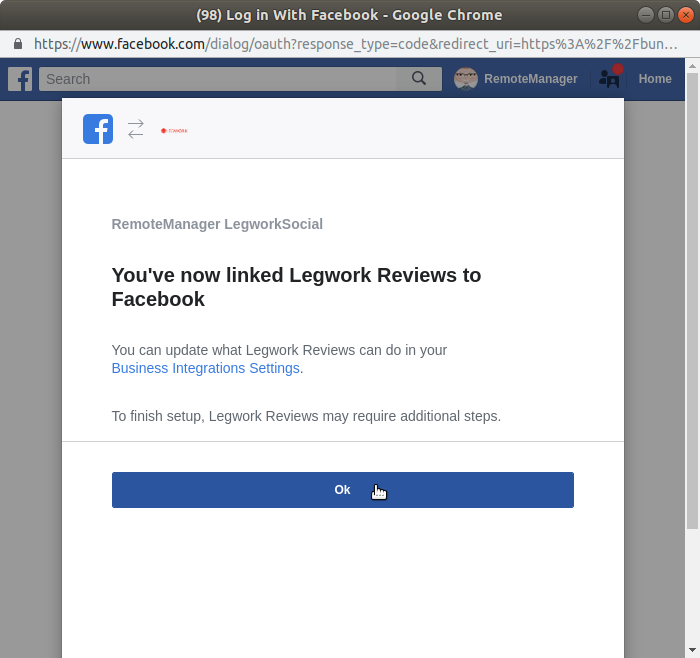This screenshot has height=658, width=700.
Task: View site info via the padlock icon
Action: [x=17, y=44]
